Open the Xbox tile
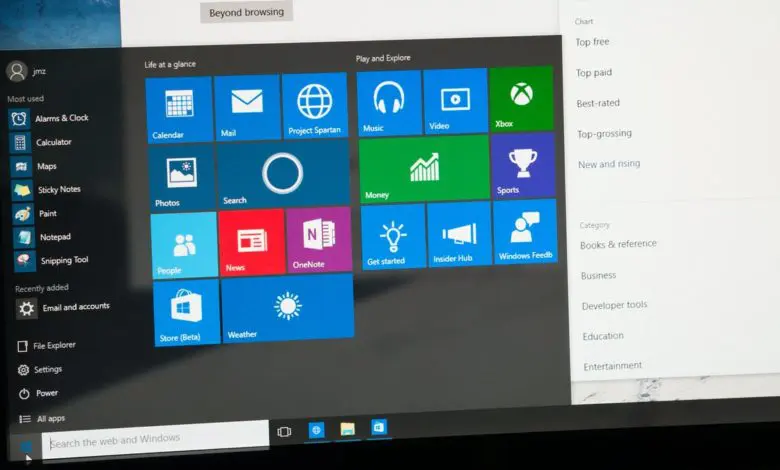780x470 pixels. [521, 98]
